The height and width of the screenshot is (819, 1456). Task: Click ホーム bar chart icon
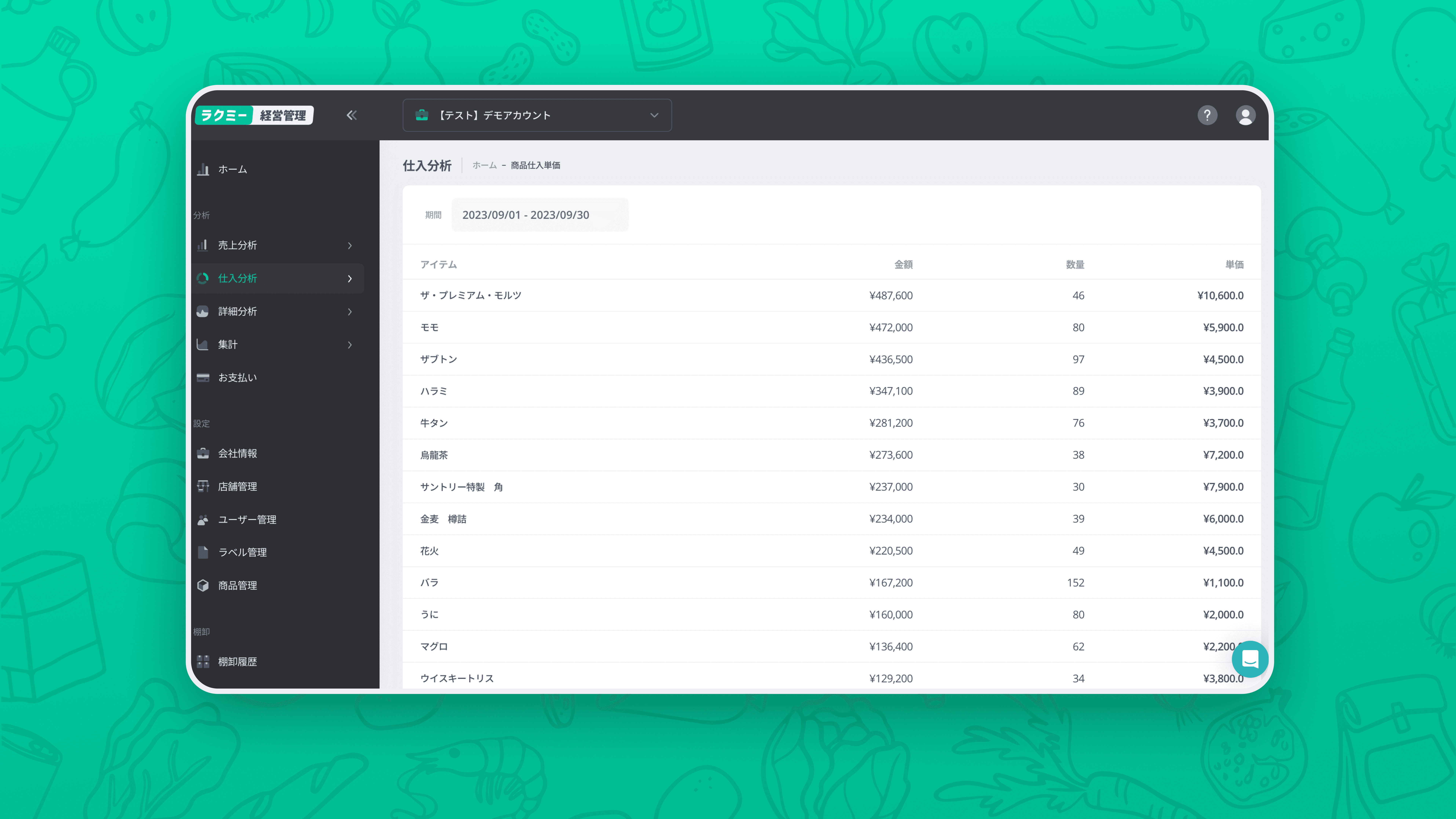click(203, 169)
